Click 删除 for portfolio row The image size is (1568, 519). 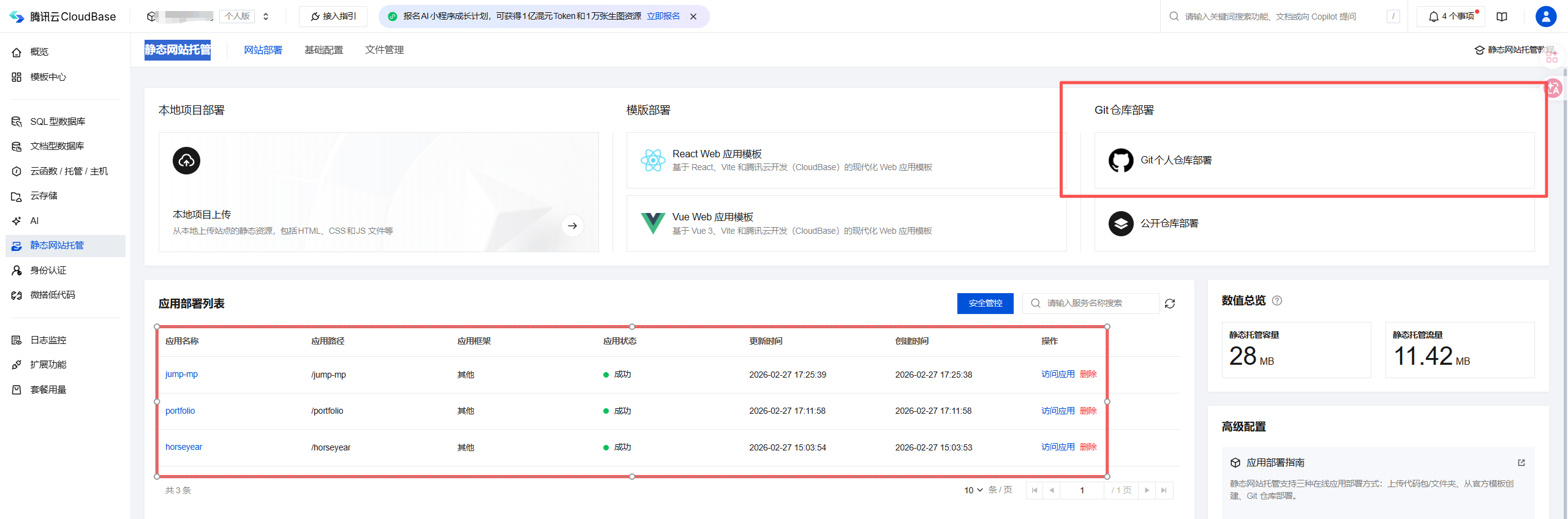pyautogui.click(x=1088, y=411)
